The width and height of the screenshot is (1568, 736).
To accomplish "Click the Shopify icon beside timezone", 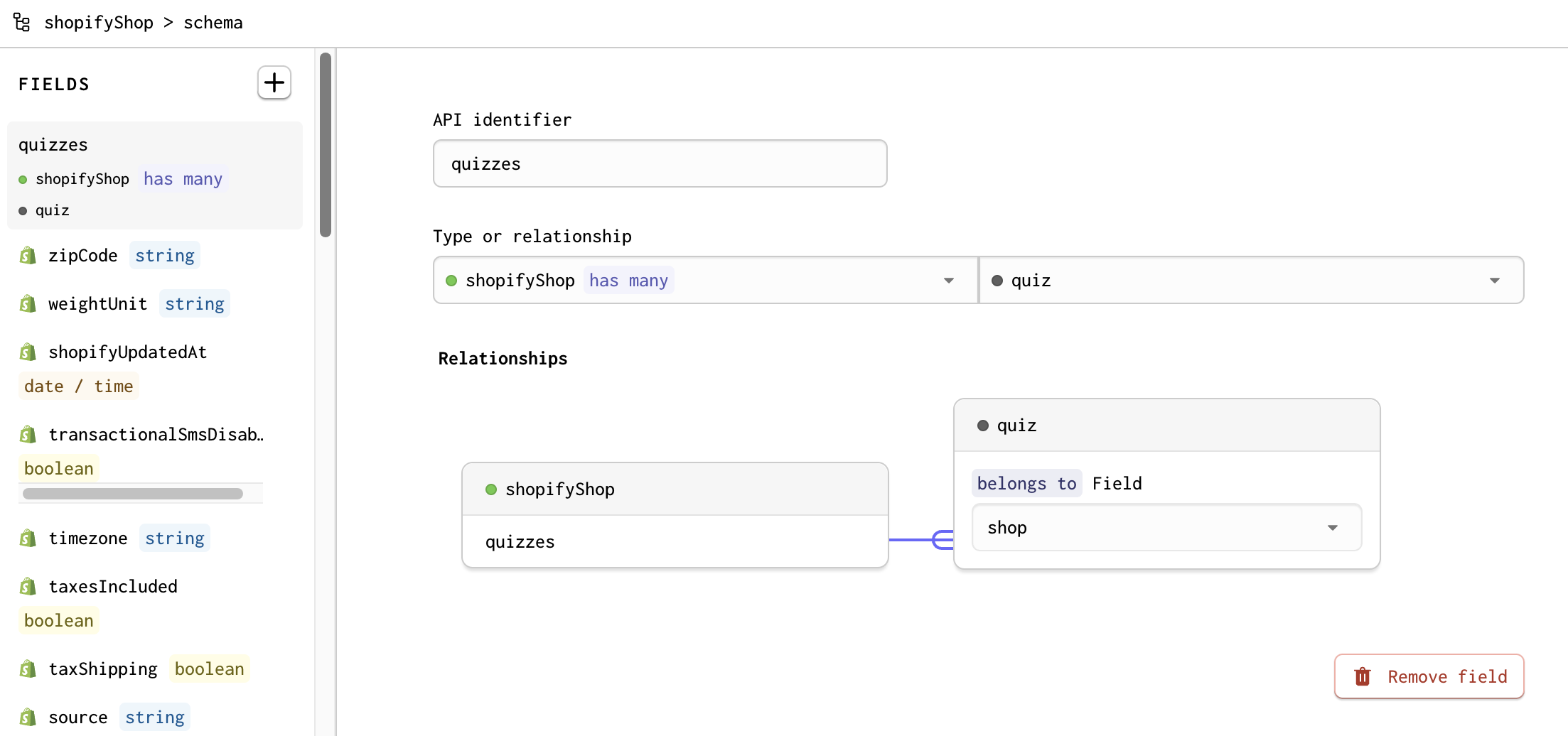I will coord(28,539).
